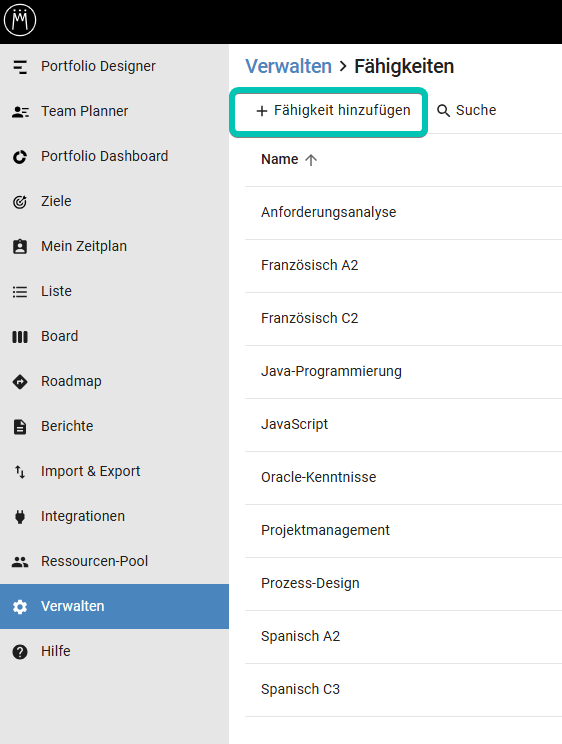The image size is (562, 744).
Task: Click the Board columns icon
Action: point(20,337)
